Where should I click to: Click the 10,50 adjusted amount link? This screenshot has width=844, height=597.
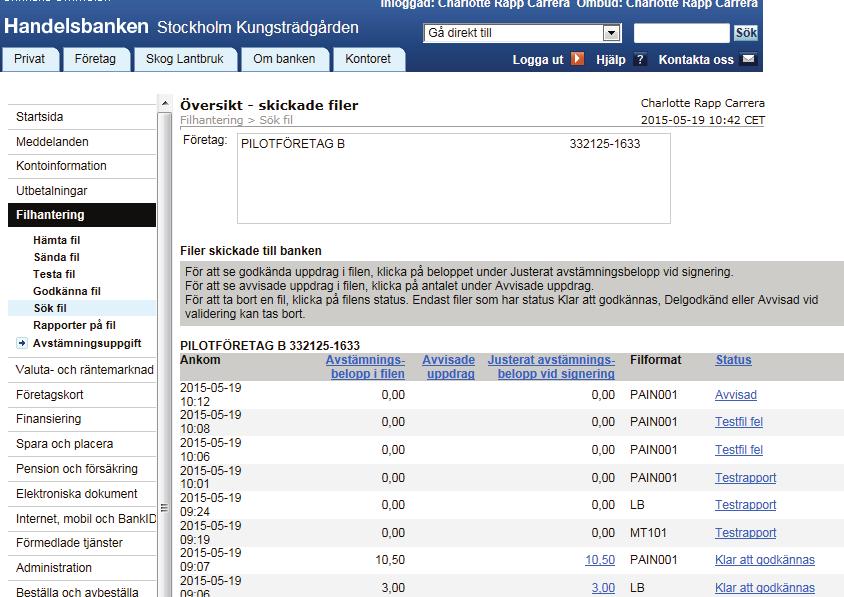(x=600, y=560)
